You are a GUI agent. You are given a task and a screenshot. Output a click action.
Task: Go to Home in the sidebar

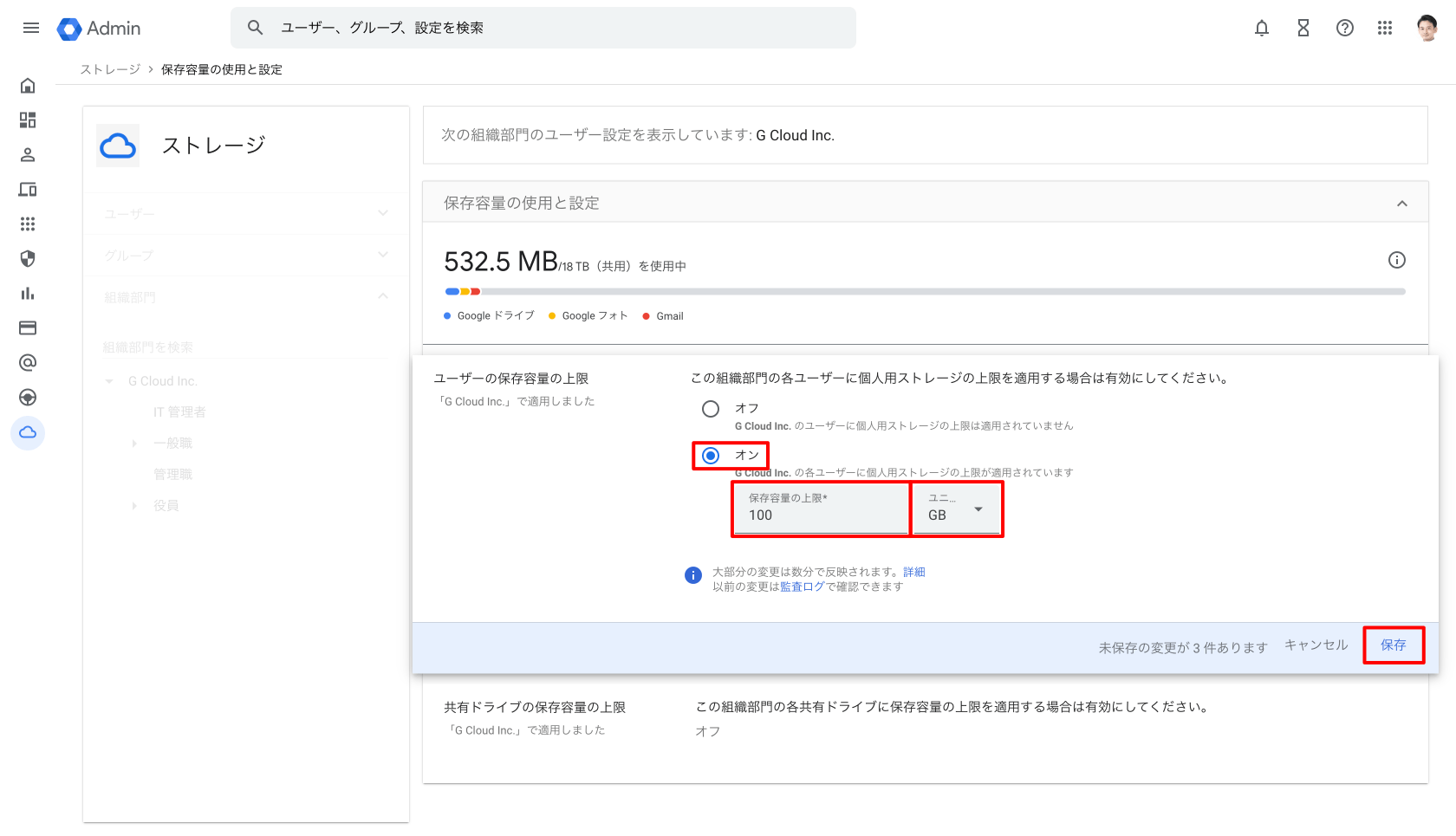tap(28, 85)
